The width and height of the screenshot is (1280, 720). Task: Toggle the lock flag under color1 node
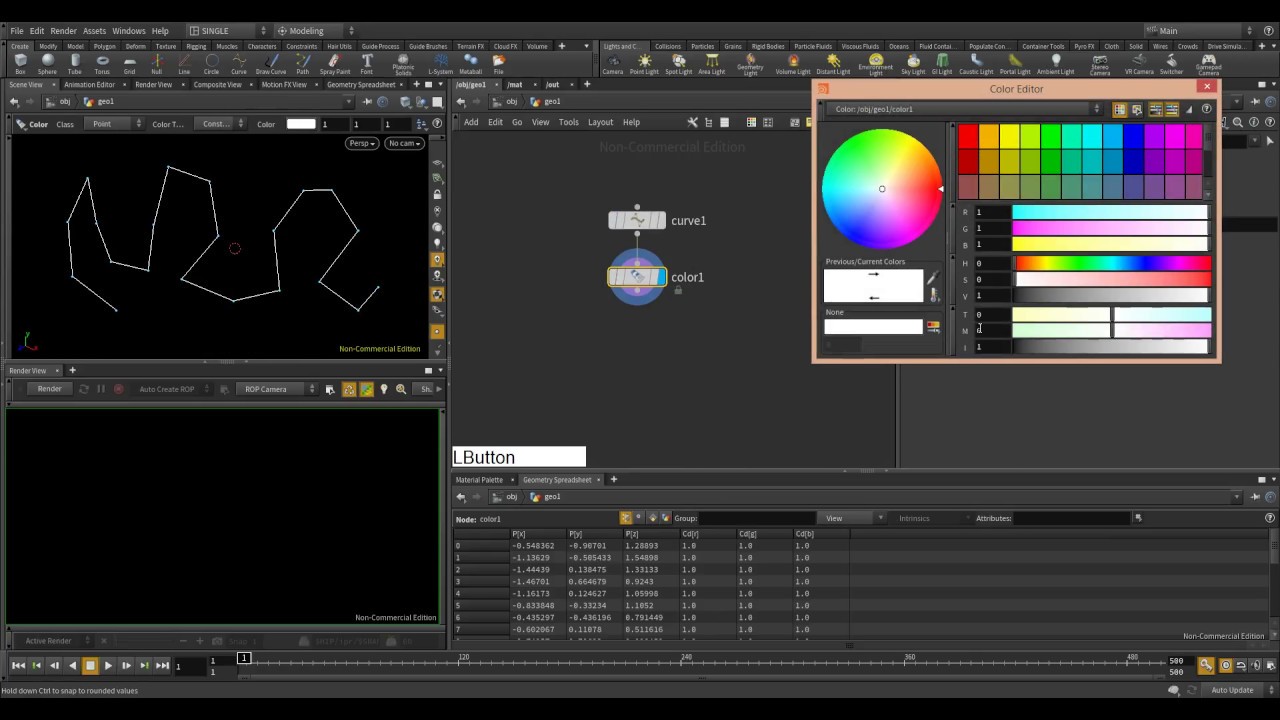tap(678, 291)
